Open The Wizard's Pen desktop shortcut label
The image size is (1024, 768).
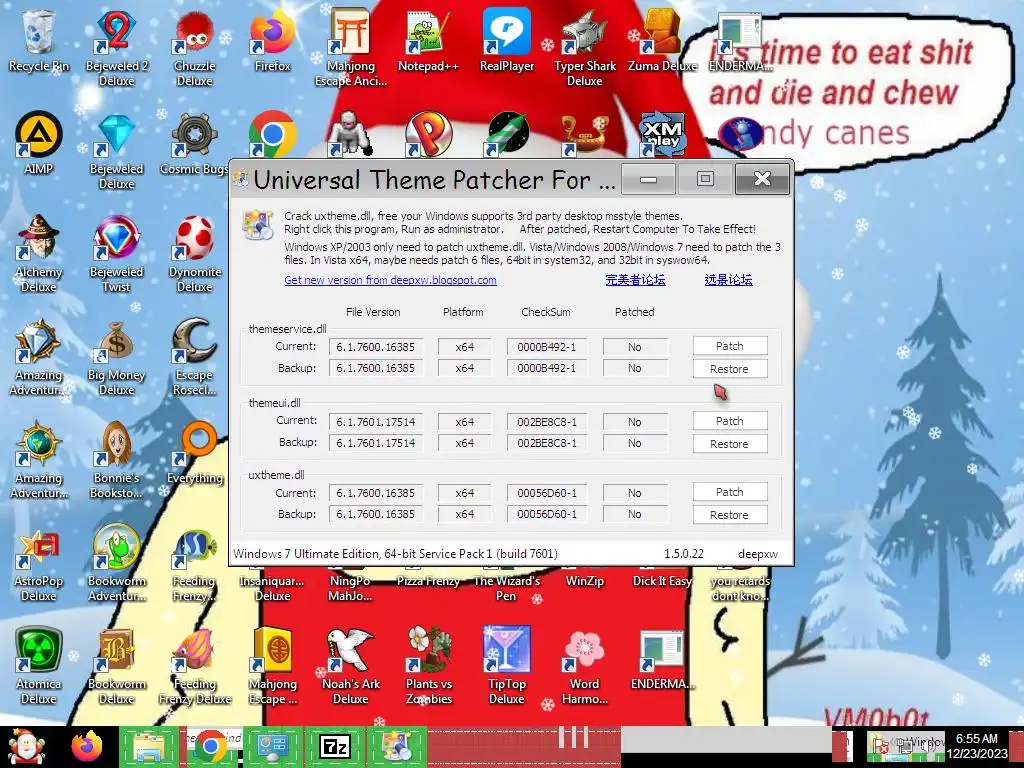(x=507, y=588)
